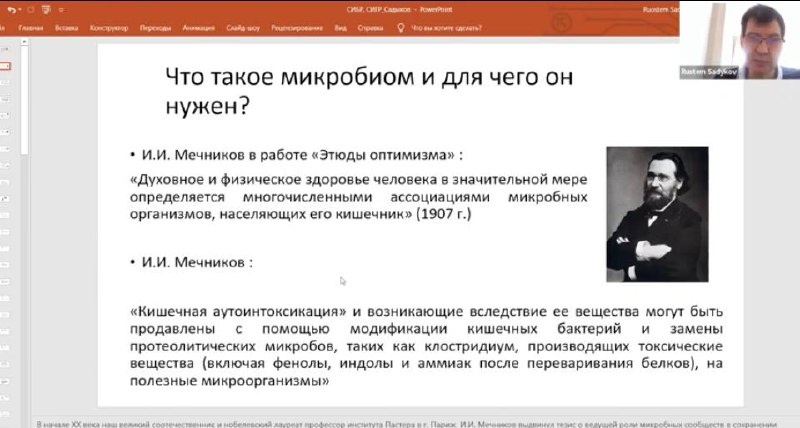Switch to the Конструктор tab

pyautogui.click(x=109, y=28)
